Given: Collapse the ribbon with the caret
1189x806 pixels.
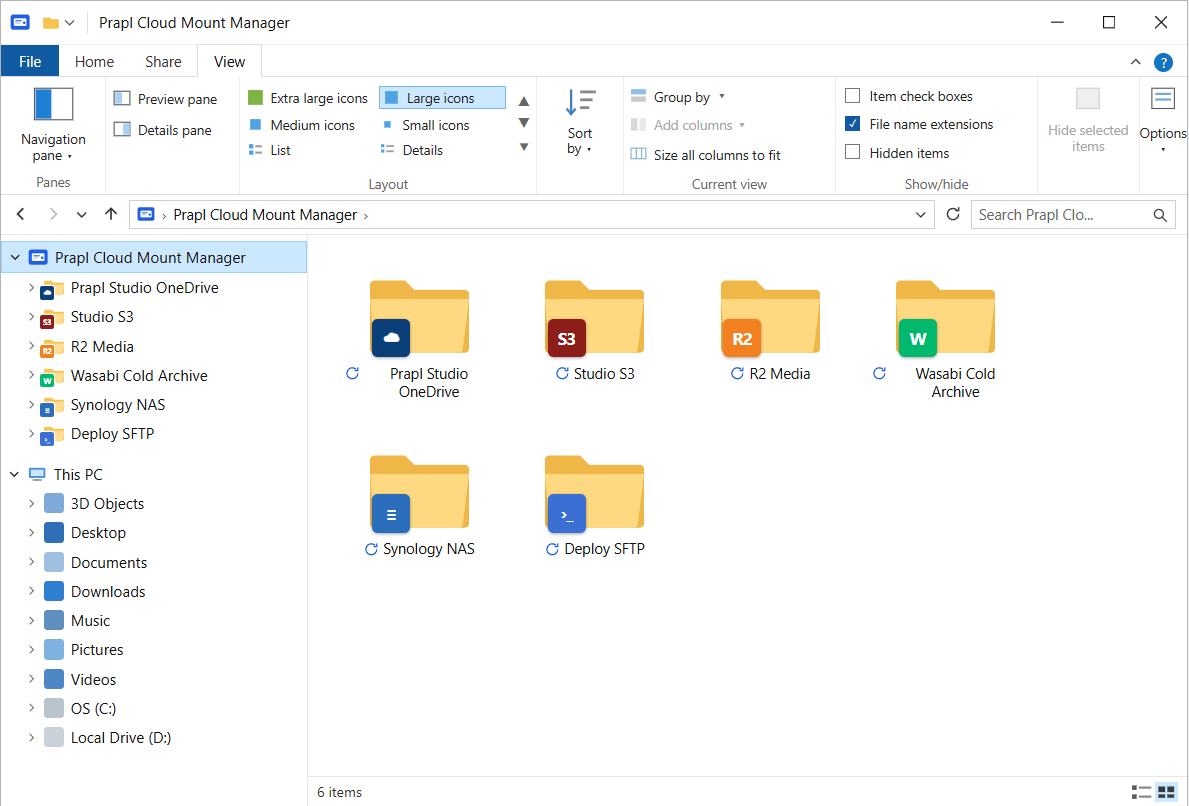Looking at the screenshot, I should coord(1135,62).
